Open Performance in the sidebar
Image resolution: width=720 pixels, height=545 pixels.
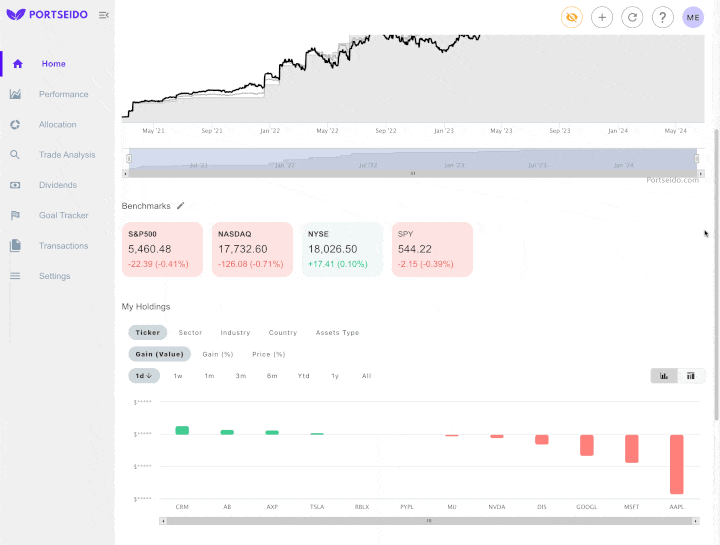tap(63, 94)
